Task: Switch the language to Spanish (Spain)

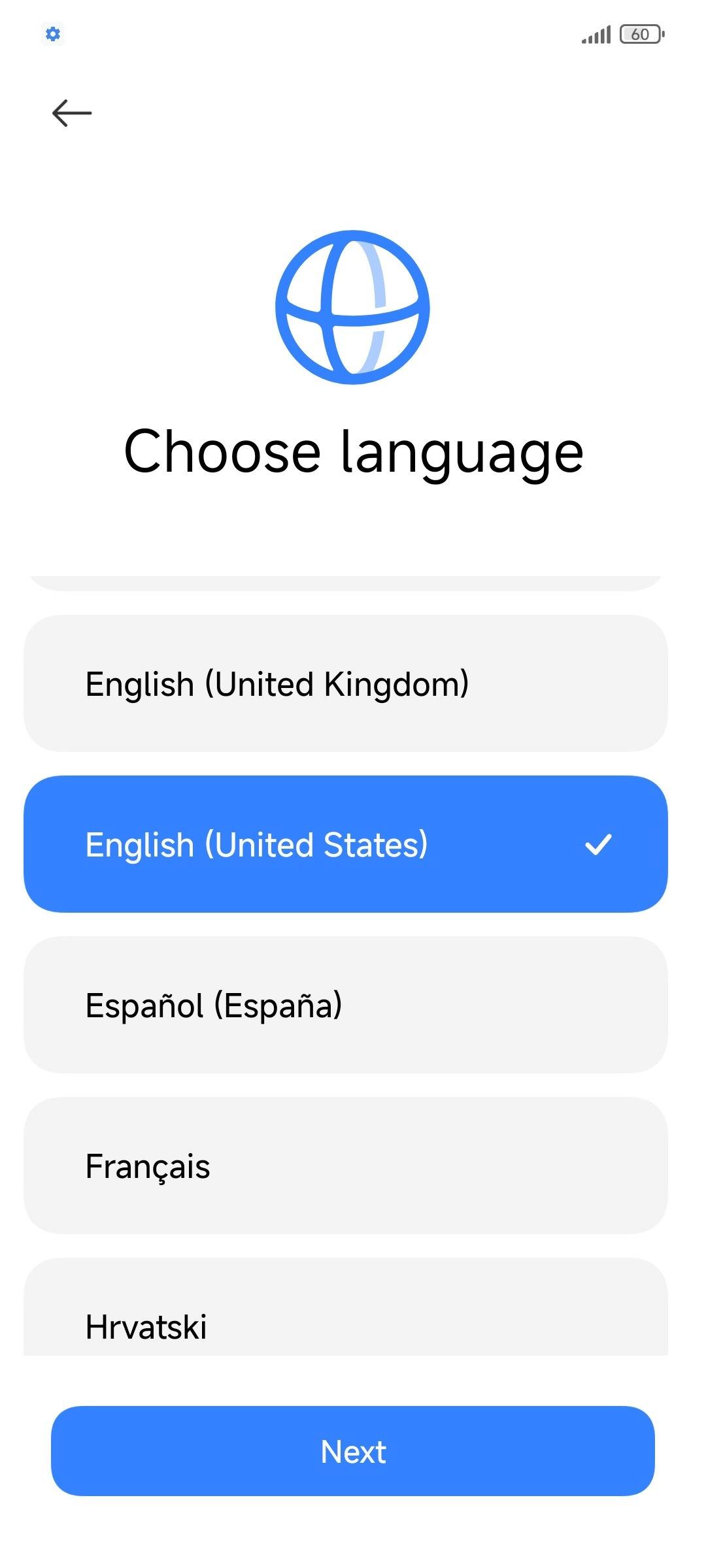Action: (345, 1005)
